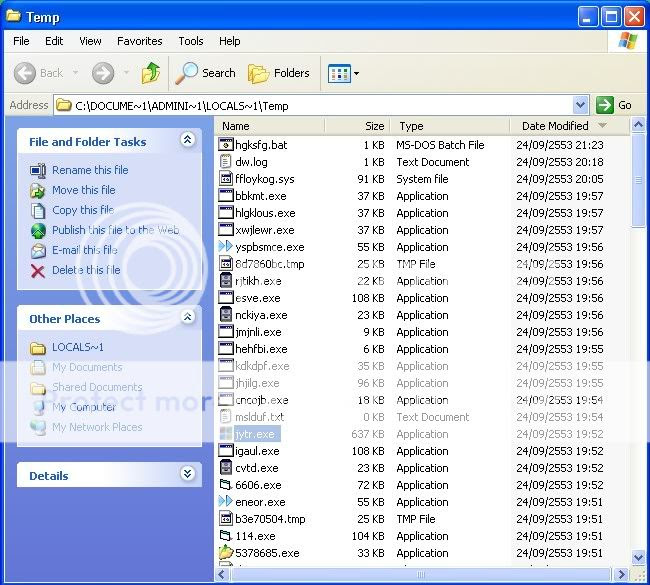Click the eneor.exe blue arrow icon
This screenshot has width=650, height=585.
(226, 502)
